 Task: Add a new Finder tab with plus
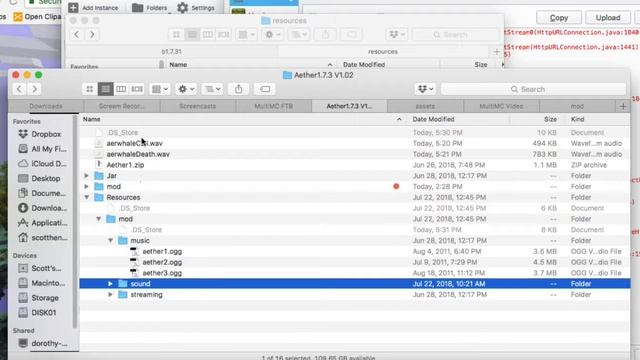[x=623, y=107]
